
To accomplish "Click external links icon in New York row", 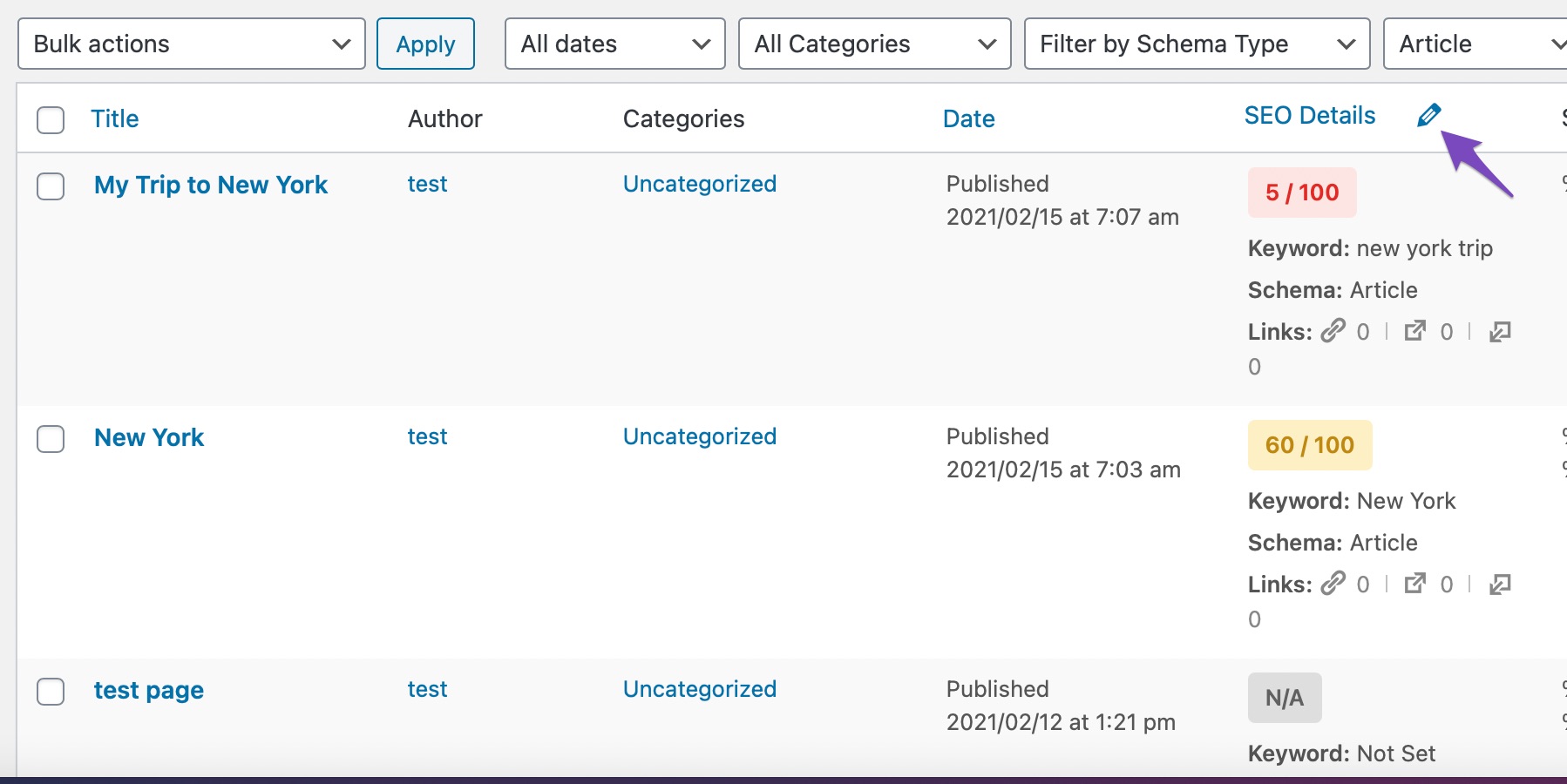I will pos(1415,584).
